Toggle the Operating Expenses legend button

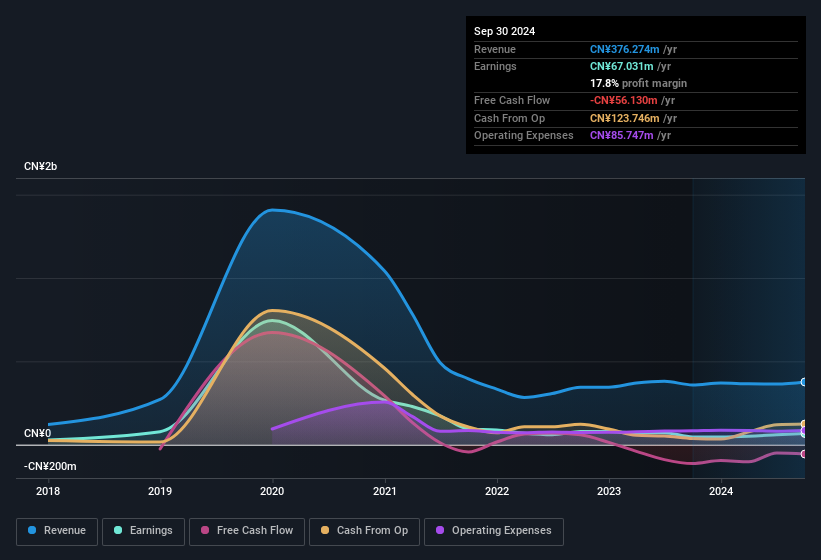click(x=494, y=531)
